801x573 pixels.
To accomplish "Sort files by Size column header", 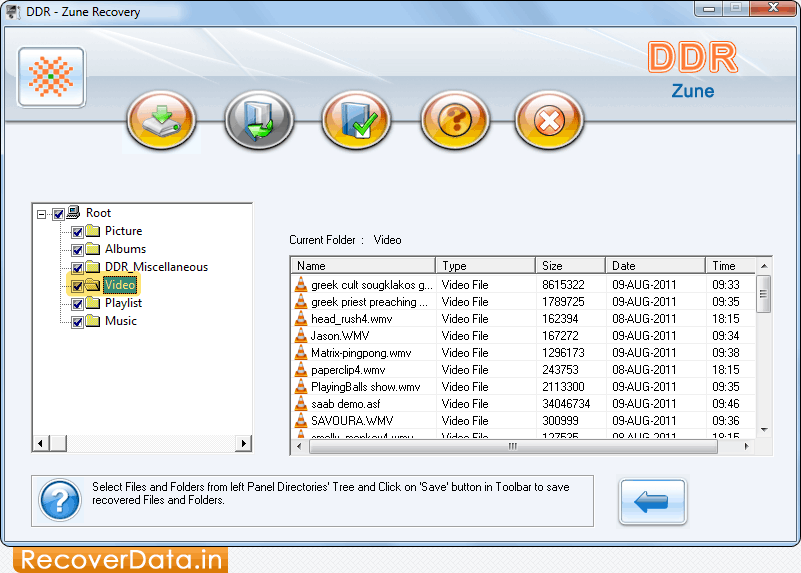I will 570,266.
